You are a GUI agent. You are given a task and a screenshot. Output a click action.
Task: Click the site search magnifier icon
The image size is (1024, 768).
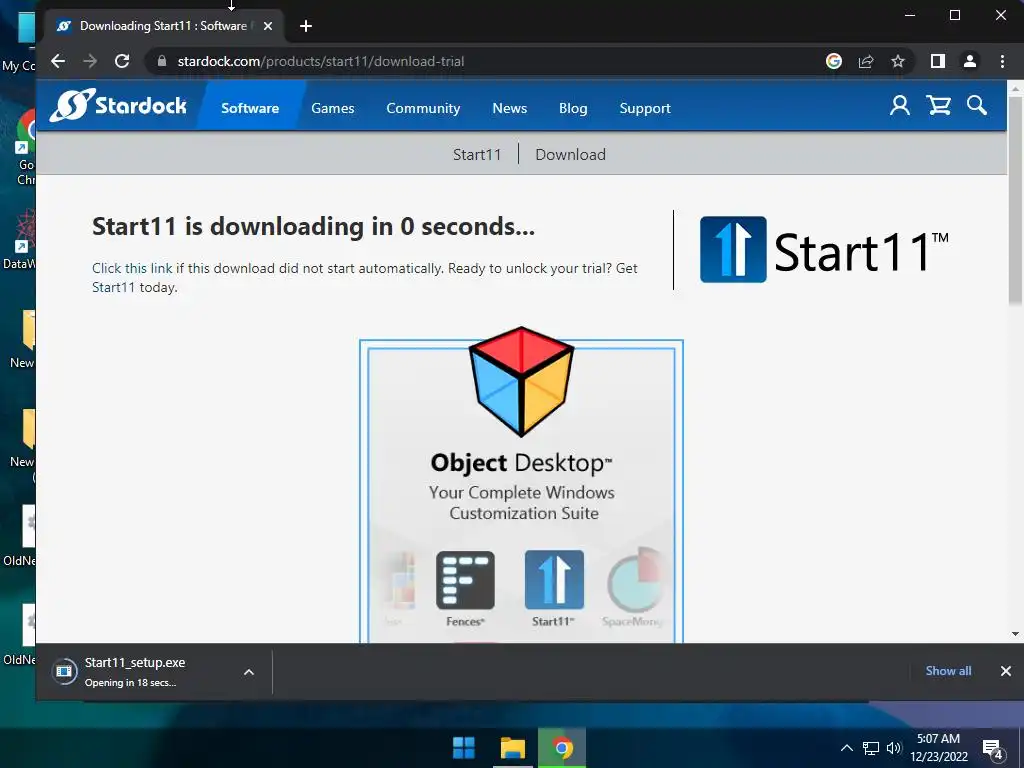click(977, 105)
